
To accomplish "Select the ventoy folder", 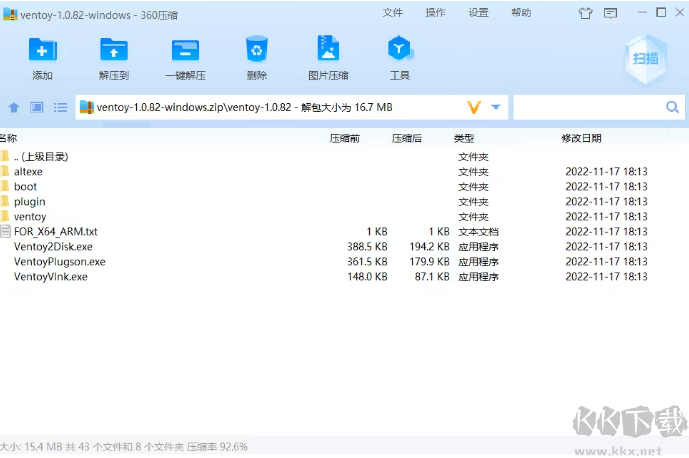I will click(344, 216).
